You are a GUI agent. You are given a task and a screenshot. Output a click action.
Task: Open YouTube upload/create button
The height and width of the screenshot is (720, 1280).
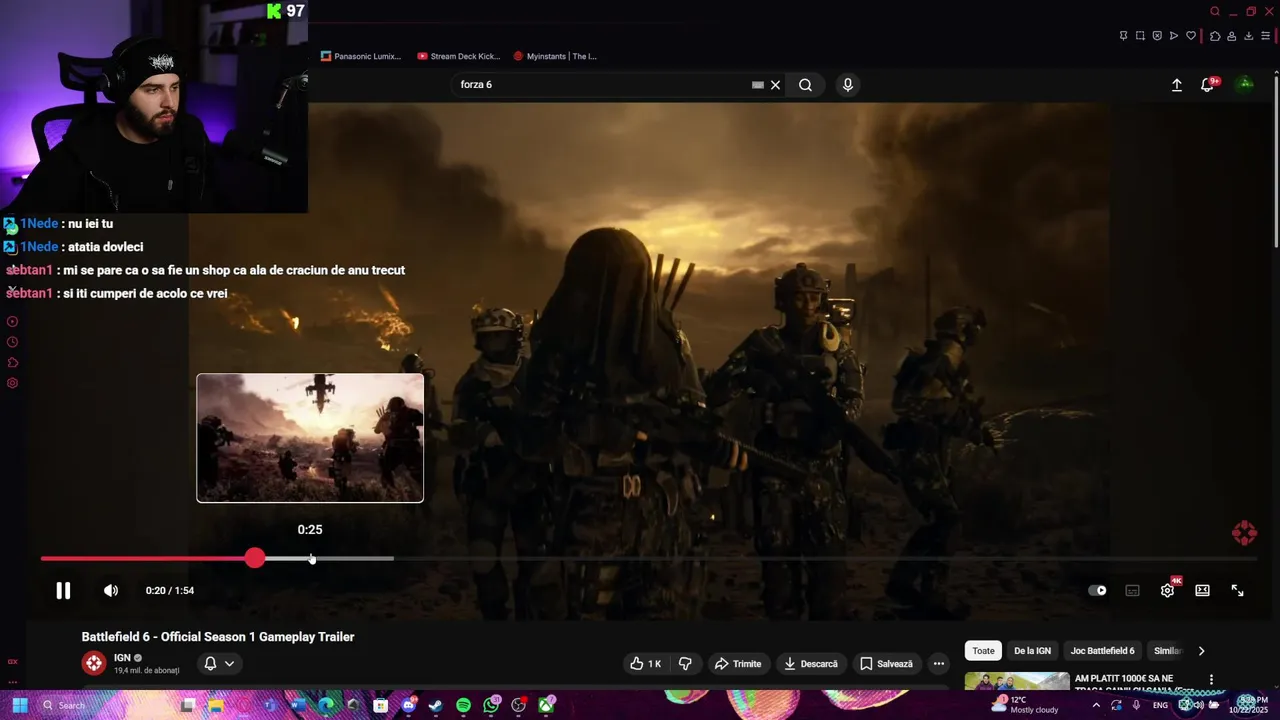point(1177,85)
